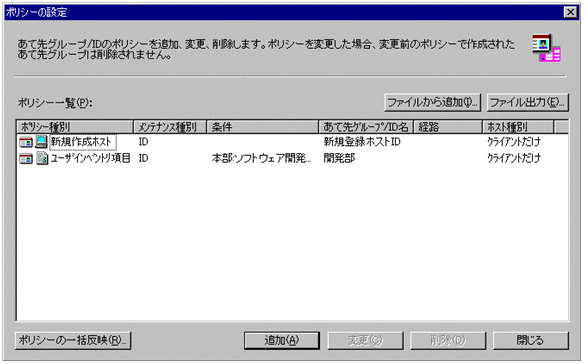Sort by 経路 column header
Image resolution: width=585 pixels, height=364 pixels.
(448, 127)
